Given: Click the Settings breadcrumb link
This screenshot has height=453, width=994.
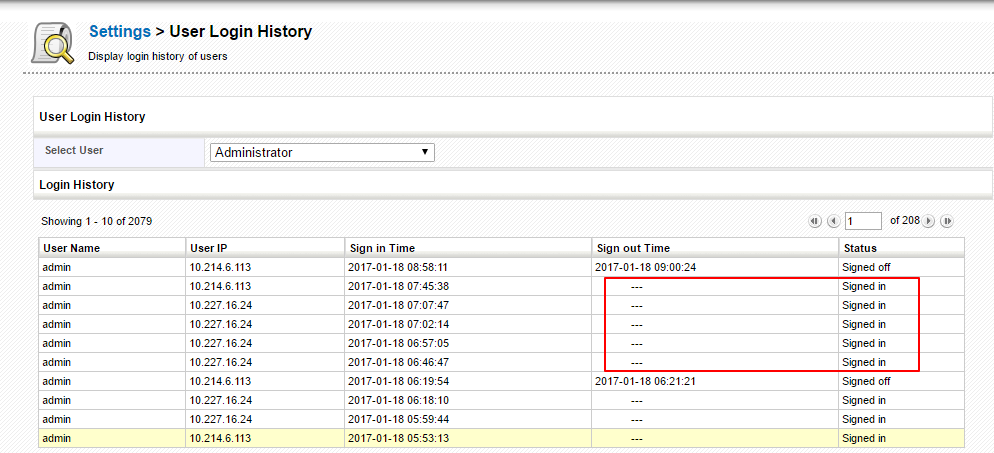Looking at the screenshot, I should (119, 32).
